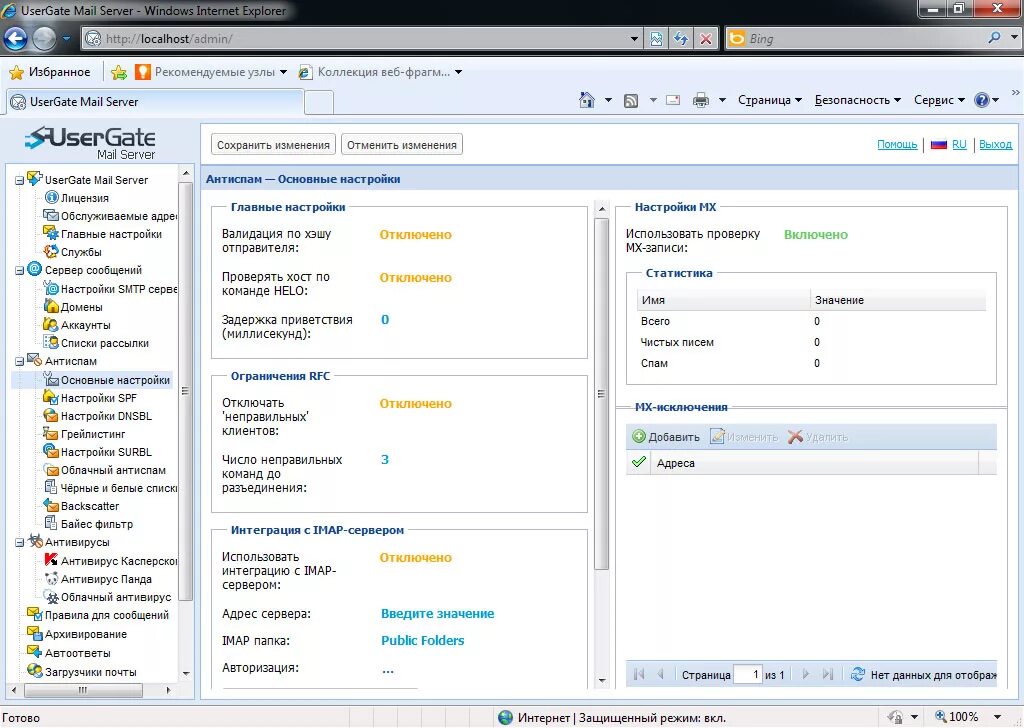This screenshot has height=728, width=1024.
Task: Click the Облачный антиспам icon
Action: (51, 469)
